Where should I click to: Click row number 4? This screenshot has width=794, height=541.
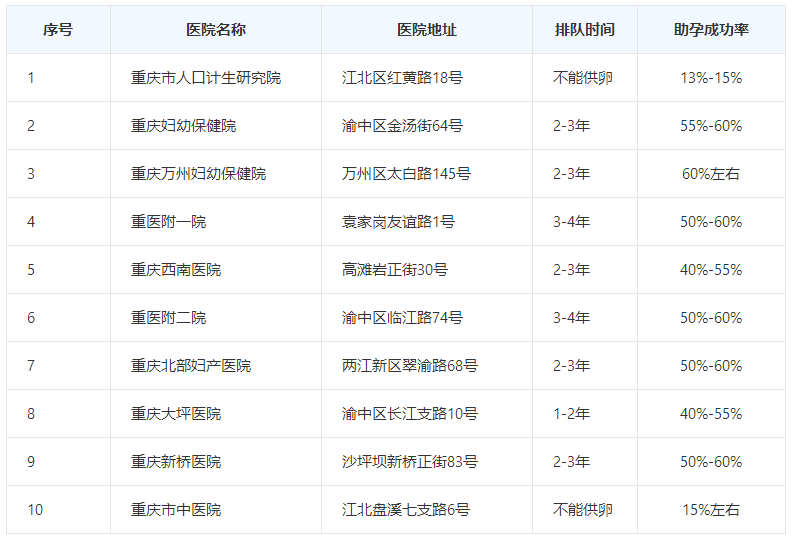pyautogui.click(x=31, y=222)
